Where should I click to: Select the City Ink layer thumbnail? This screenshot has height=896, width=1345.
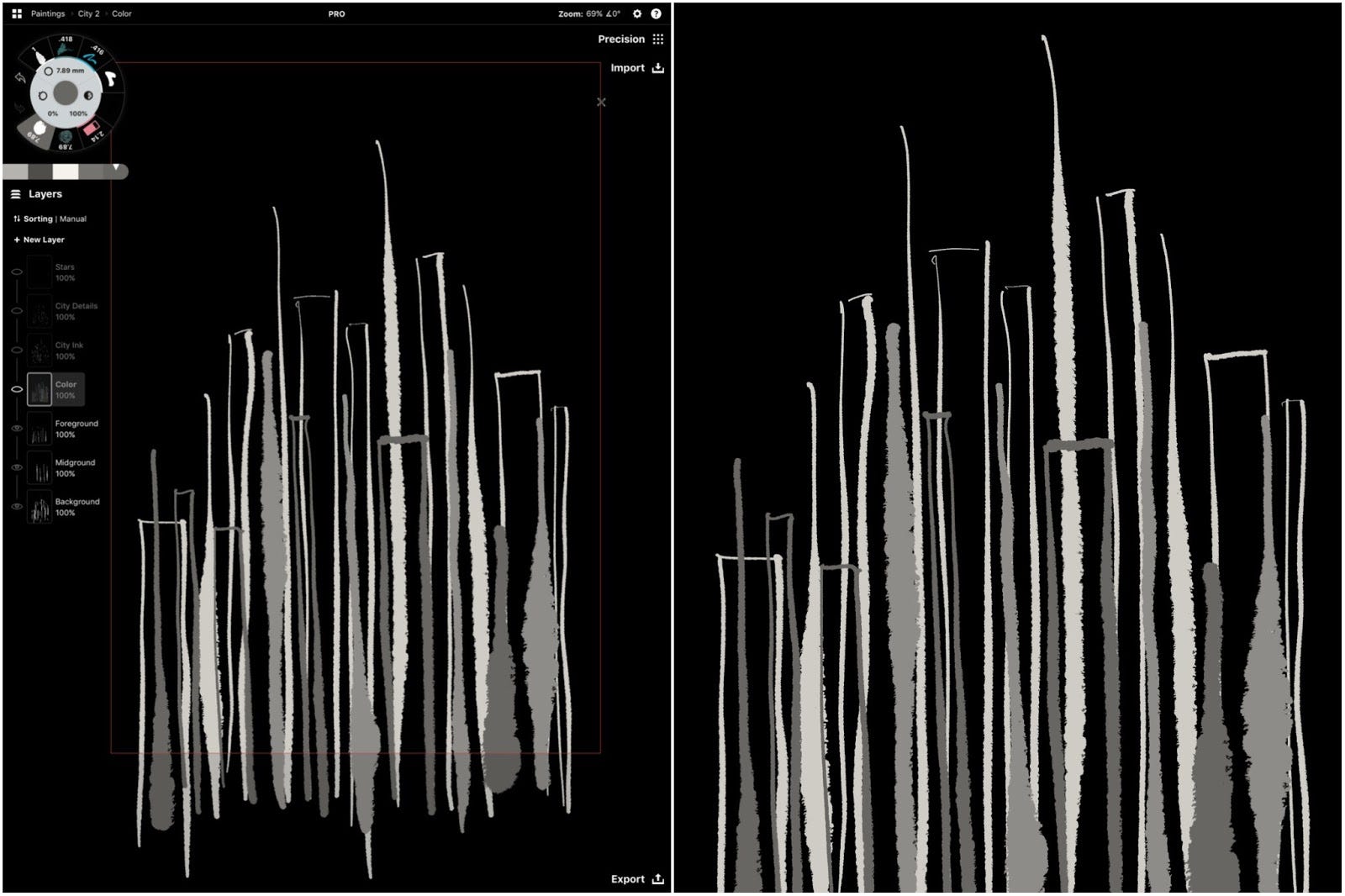(40, 350)
